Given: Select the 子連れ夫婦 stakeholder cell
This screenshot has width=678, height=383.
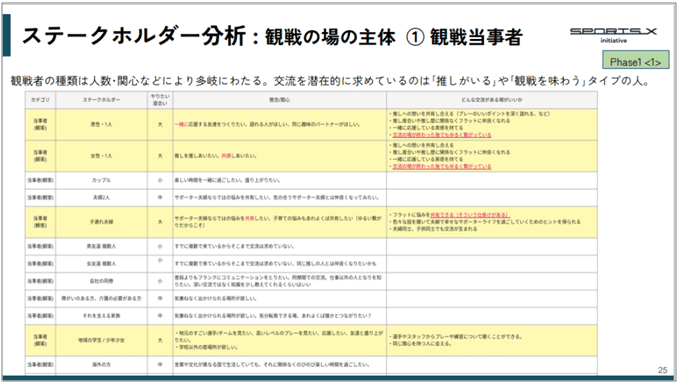Looking at the screenshot, I should tap(101, 222).
